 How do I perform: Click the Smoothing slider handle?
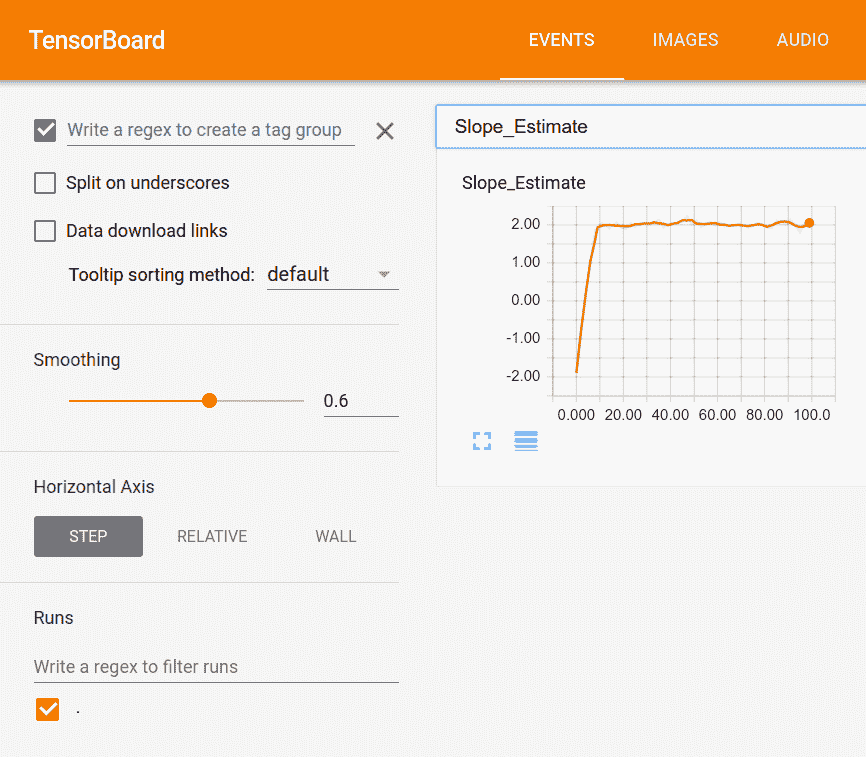(209, 401)
